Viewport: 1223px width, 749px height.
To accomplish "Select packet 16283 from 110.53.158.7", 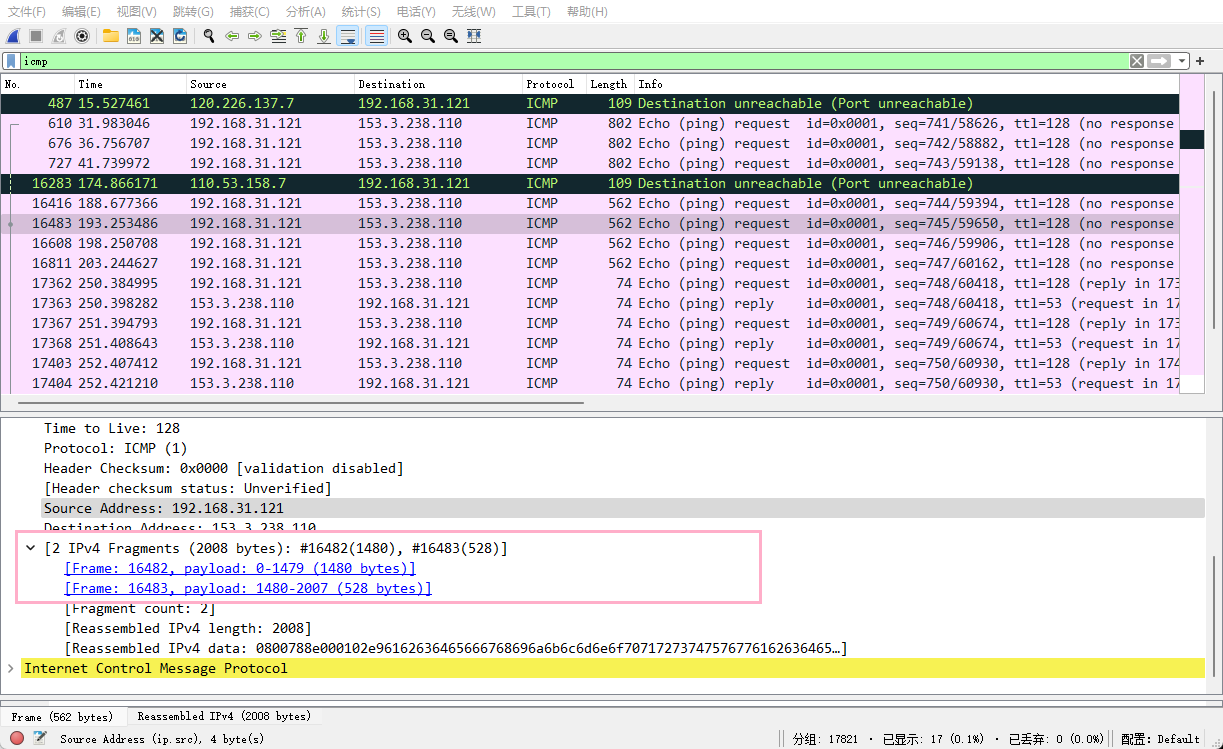I will 590,183.
